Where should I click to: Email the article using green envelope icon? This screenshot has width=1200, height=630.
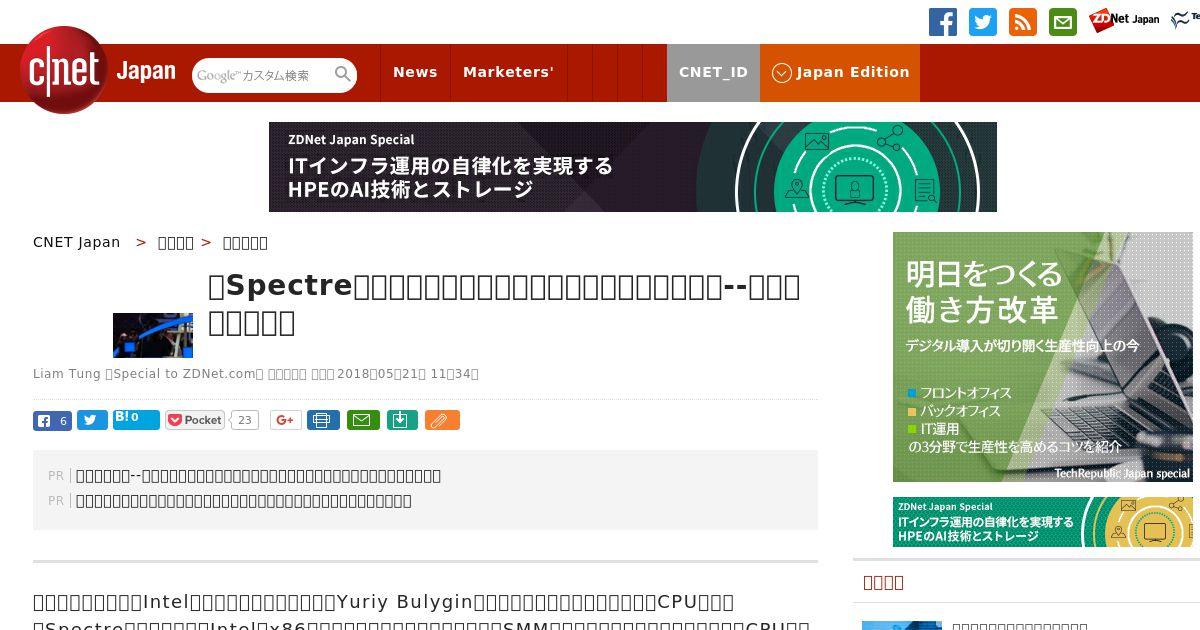363,420
